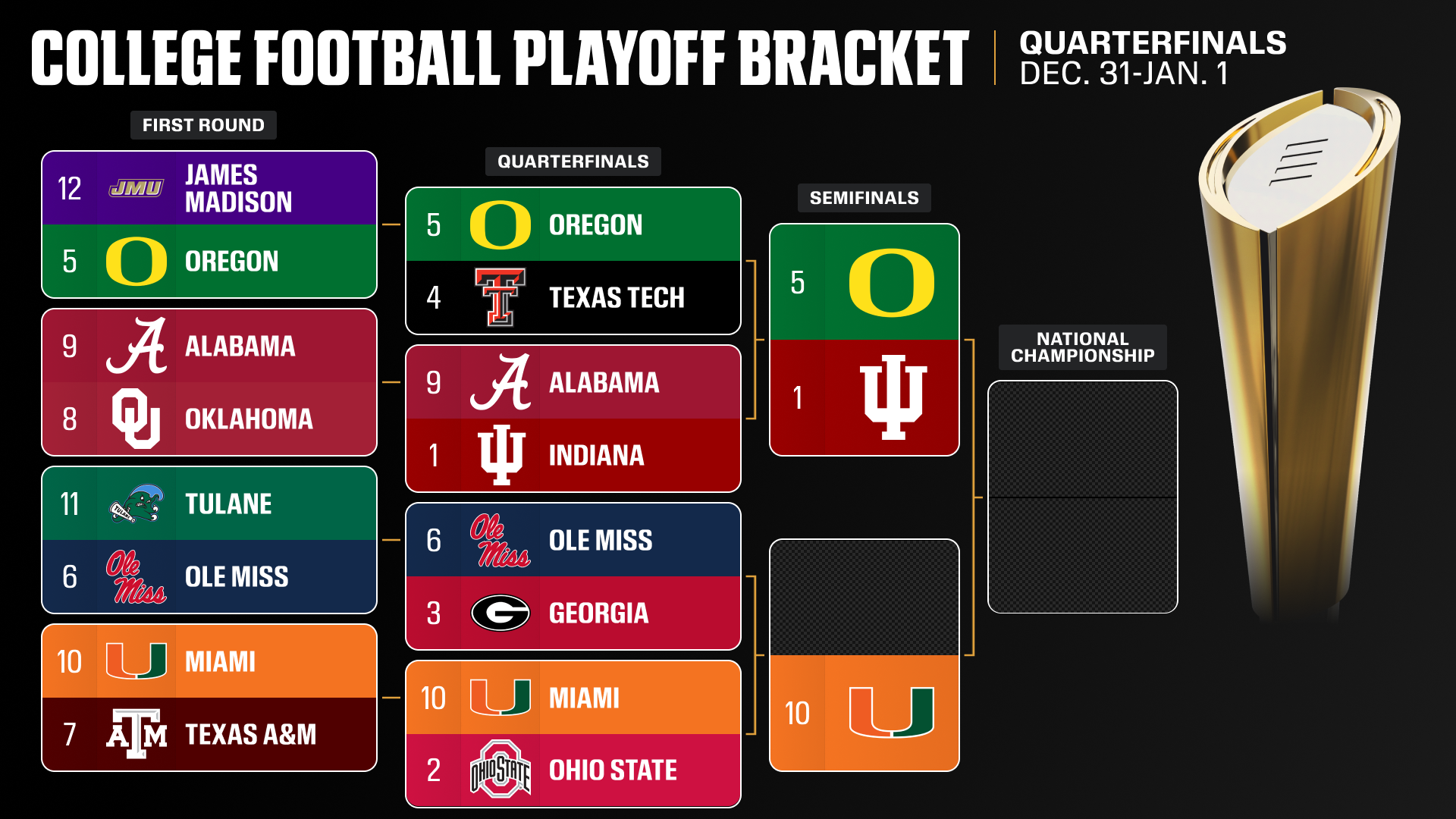Select Miami's U logo in the semifinals box
The height and width of the screenshot is (819, 1456).
click(891, 713)
